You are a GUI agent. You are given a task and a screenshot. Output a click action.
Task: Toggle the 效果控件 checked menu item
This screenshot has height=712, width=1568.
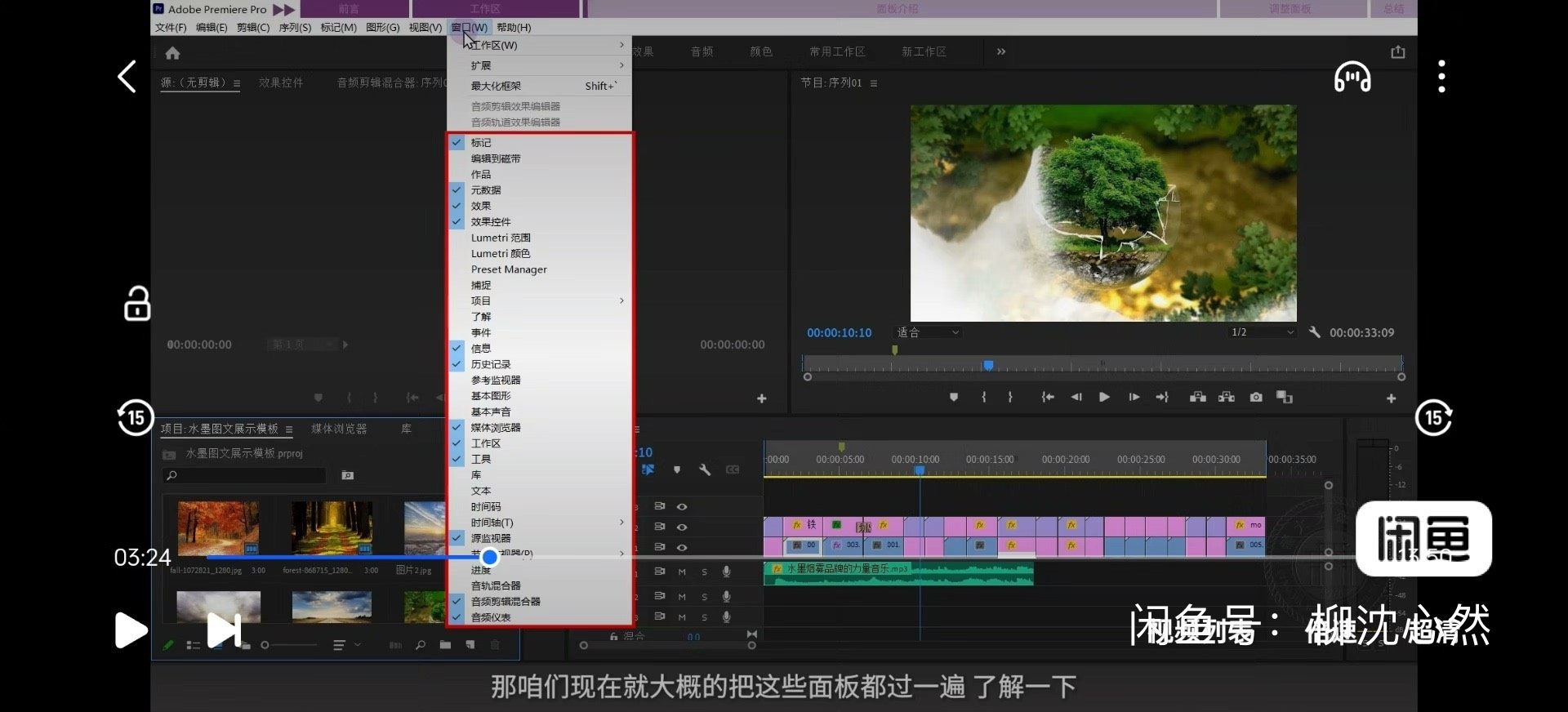click(x=491, y=222)
